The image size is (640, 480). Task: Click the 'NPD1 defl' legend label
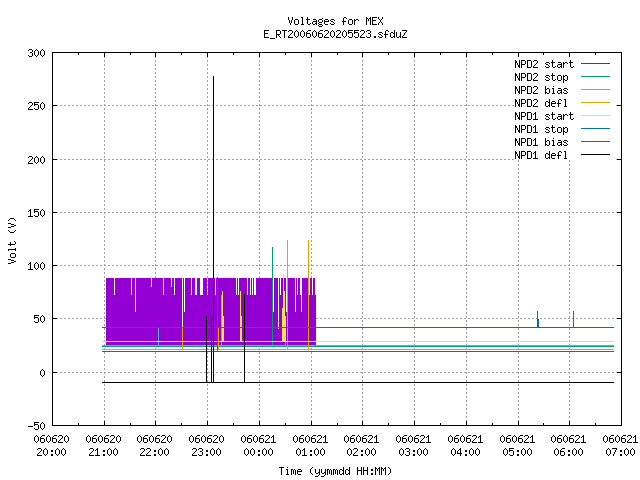(541, 156)
